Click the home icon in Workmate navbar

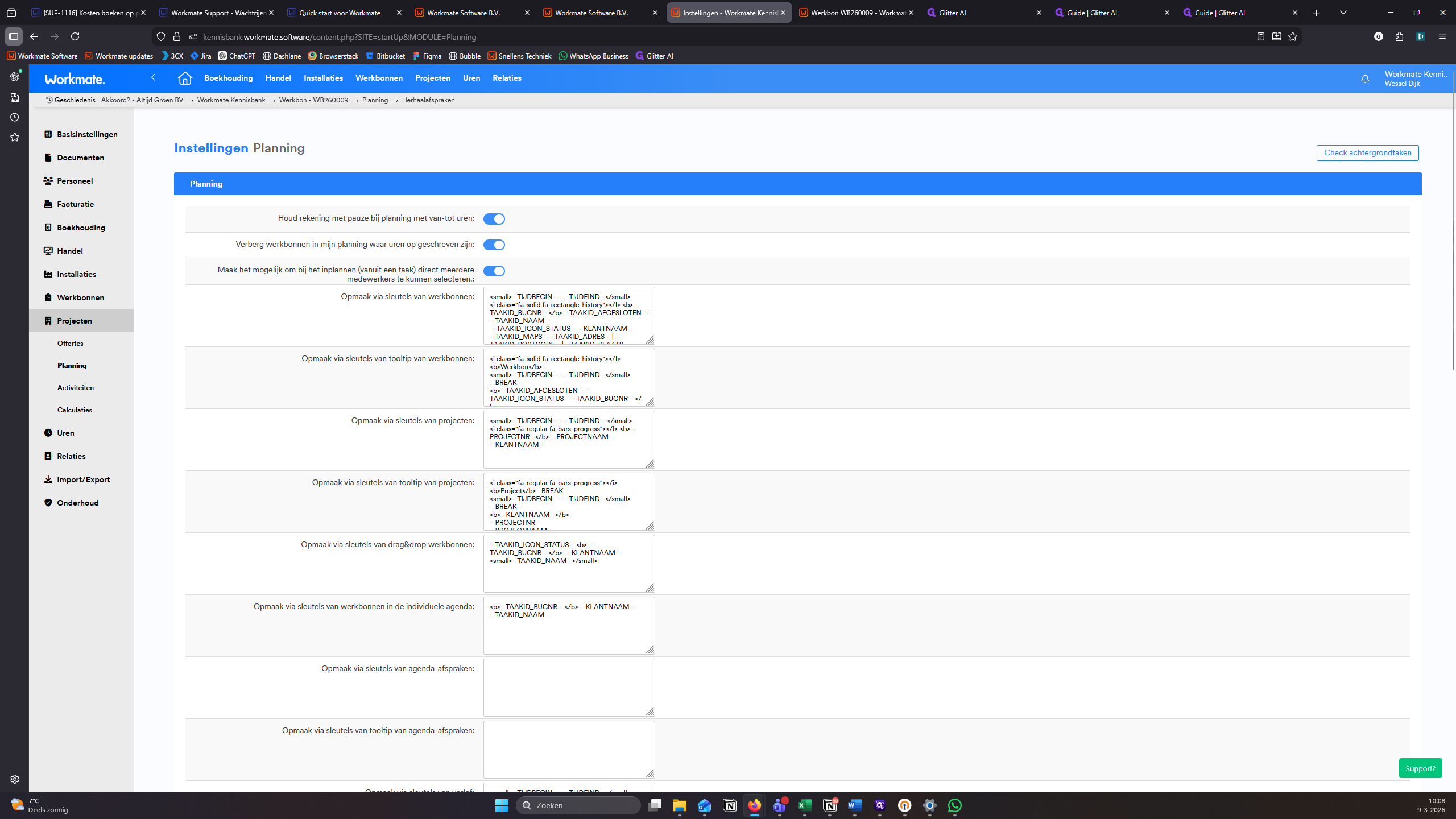tap(185, 78)
